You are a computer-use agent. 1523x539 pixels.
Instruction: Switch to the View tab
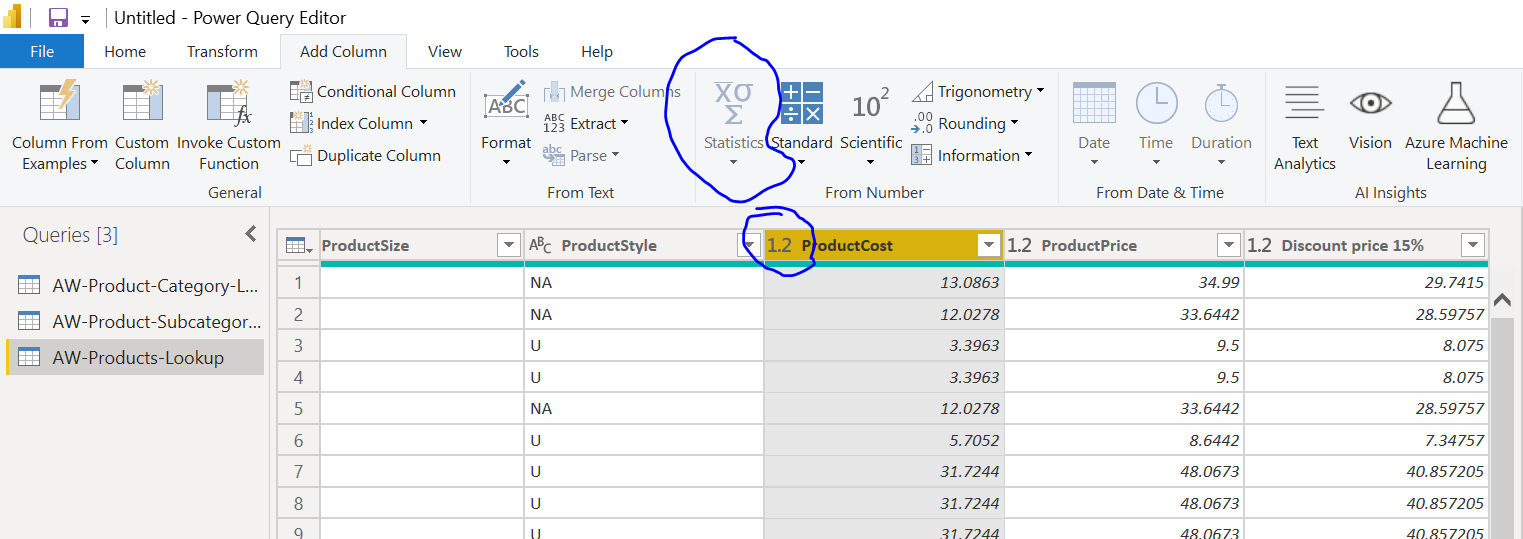(445, 51)
